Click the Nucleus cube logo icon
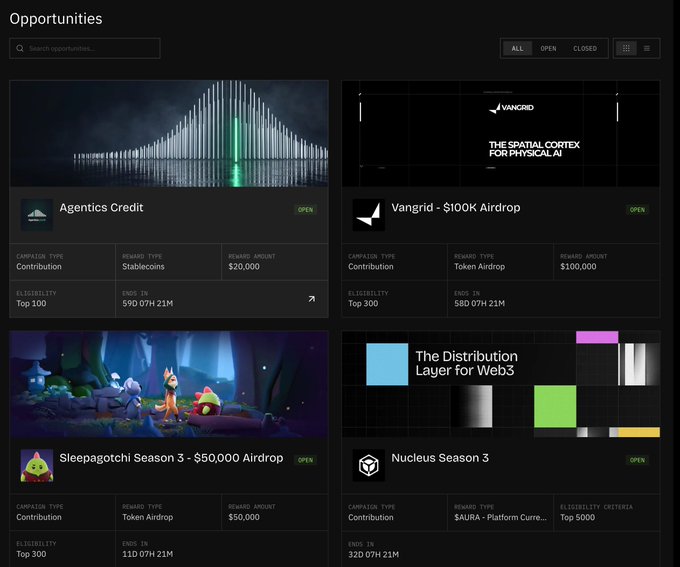 tap(369, 465)
